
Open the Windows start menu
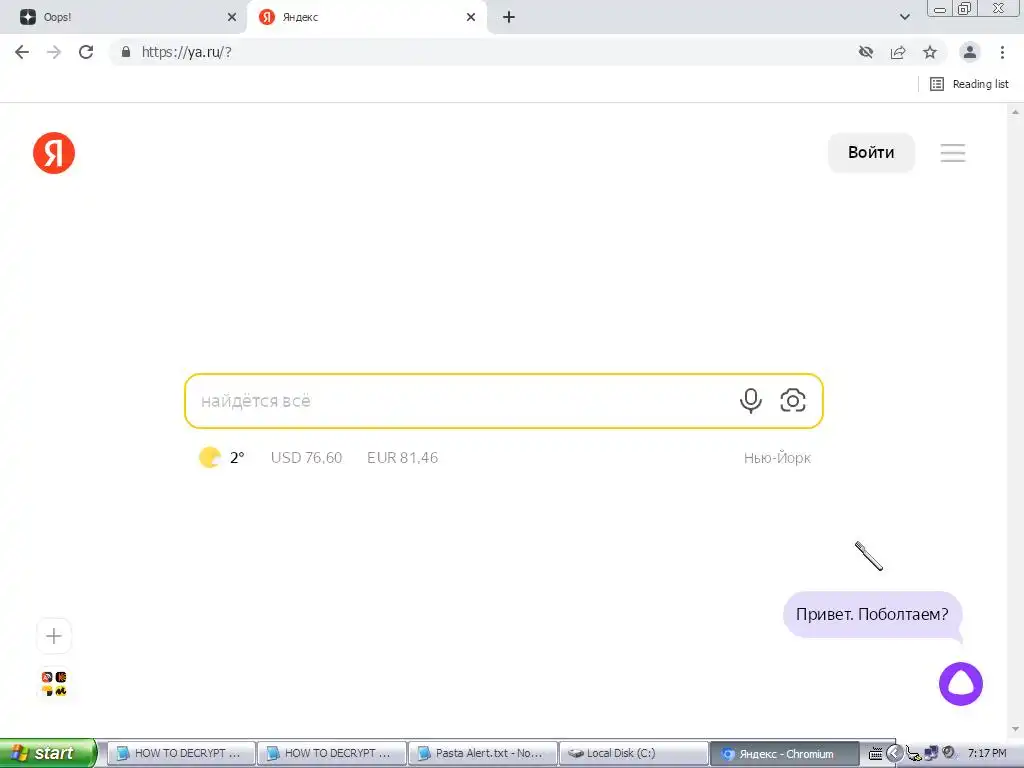(x=48, y=753)
